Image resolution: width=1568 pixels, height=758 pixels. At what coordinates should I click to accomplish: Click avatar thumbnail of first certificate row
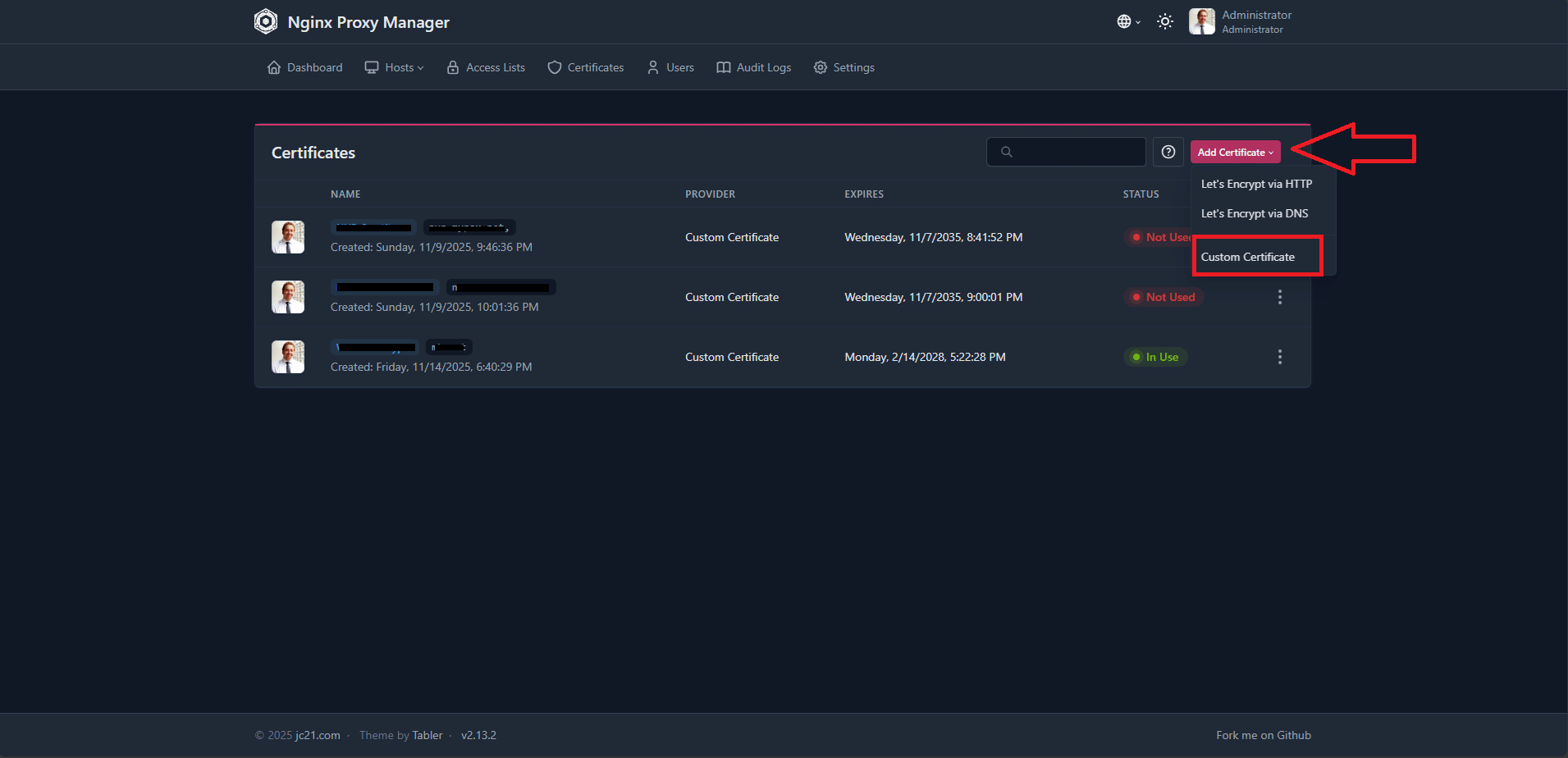click(x=288, y=237)
